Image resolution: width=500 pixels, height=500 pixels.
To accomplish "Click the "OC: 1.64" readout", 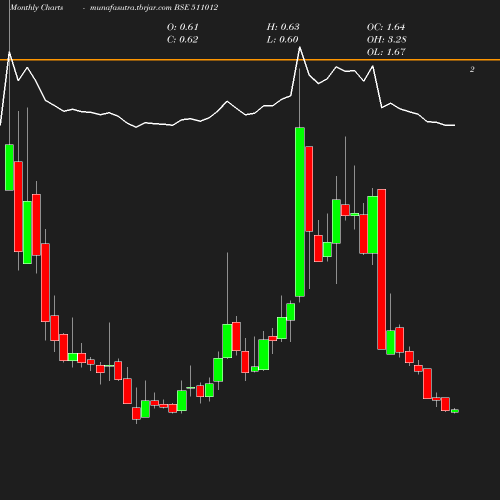I will coord(386,27).
